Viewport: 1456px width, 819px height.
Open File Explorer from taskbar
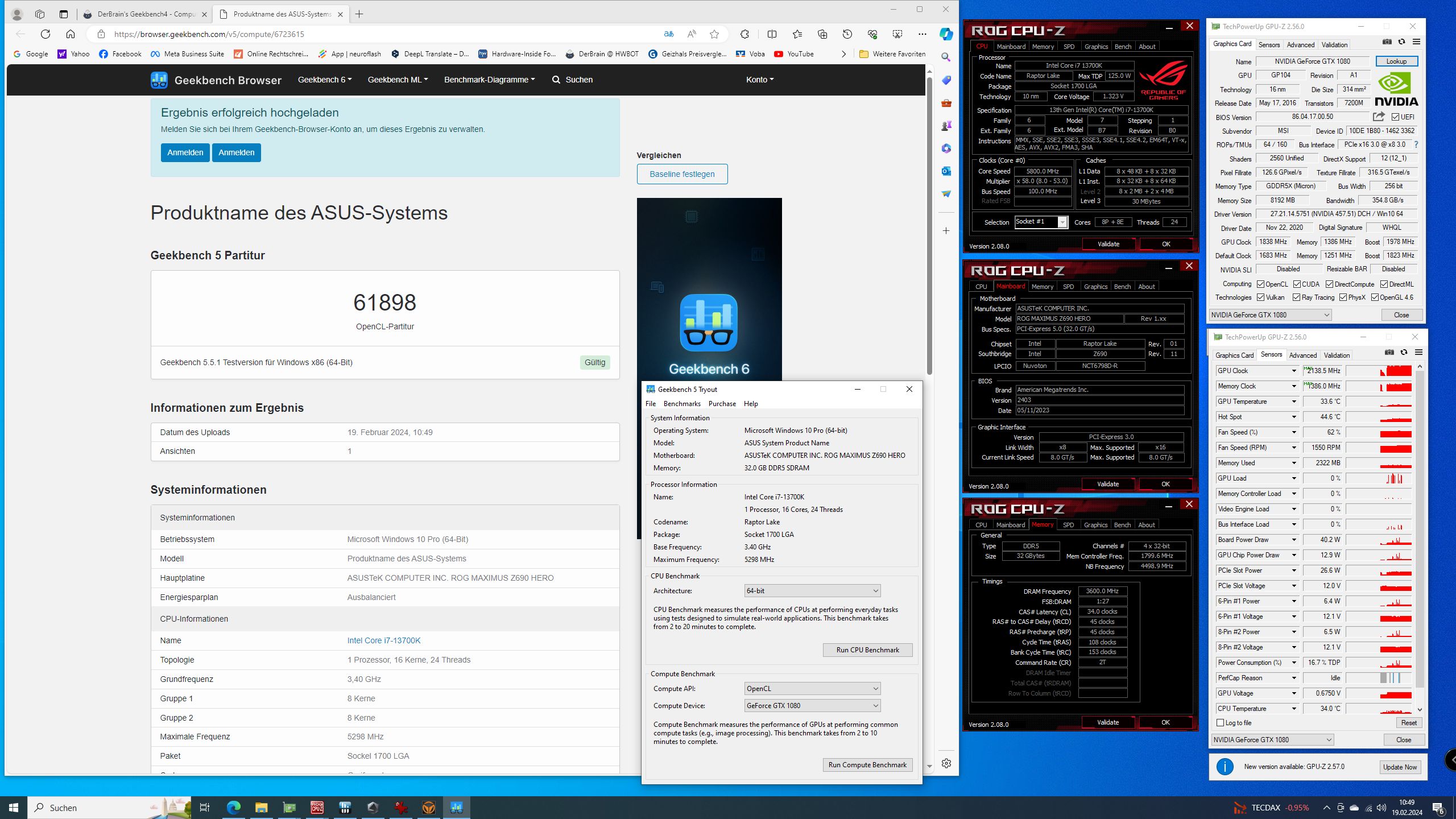(261, 808)
